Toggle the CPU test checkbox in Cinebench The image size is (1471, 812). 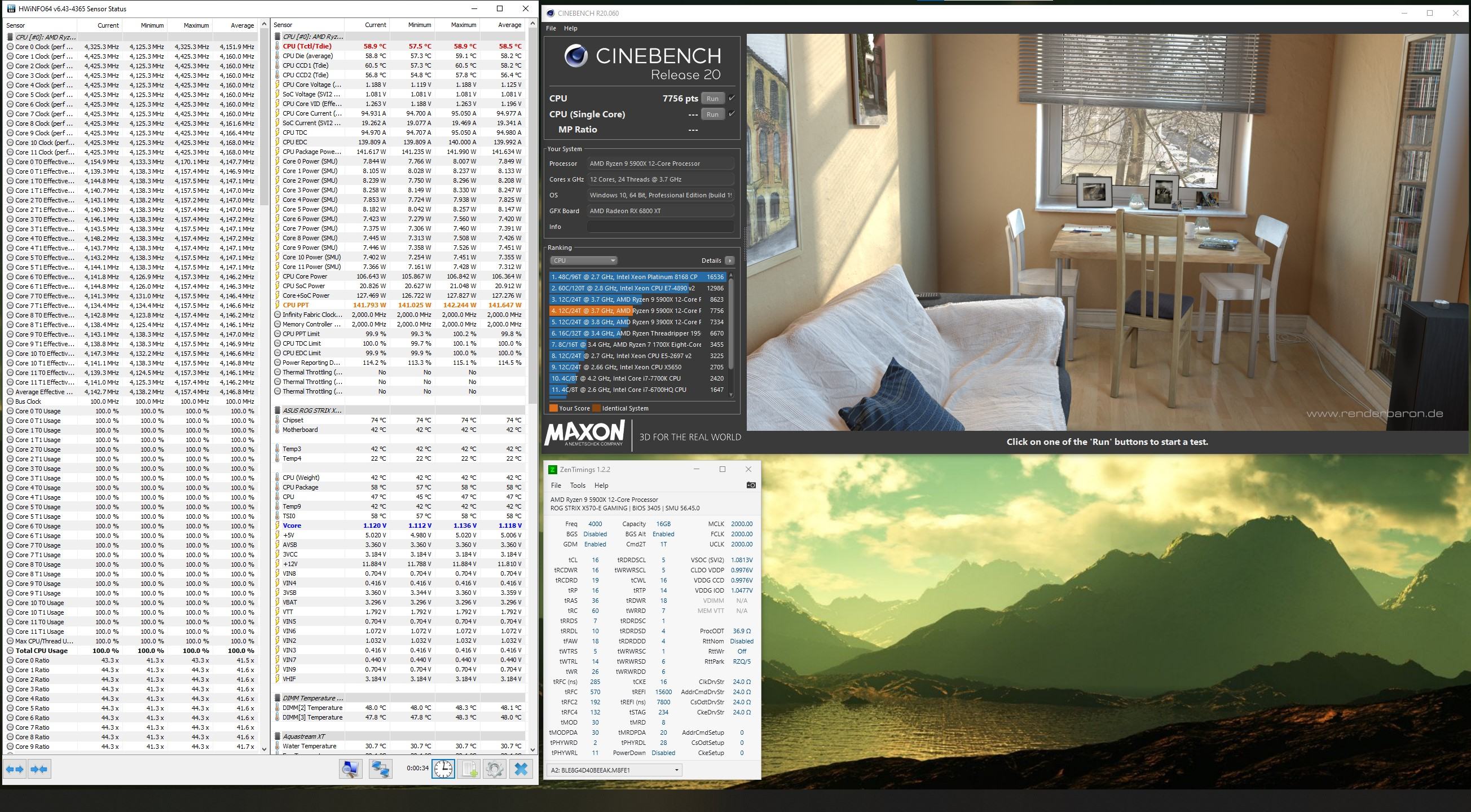point(732,98)
